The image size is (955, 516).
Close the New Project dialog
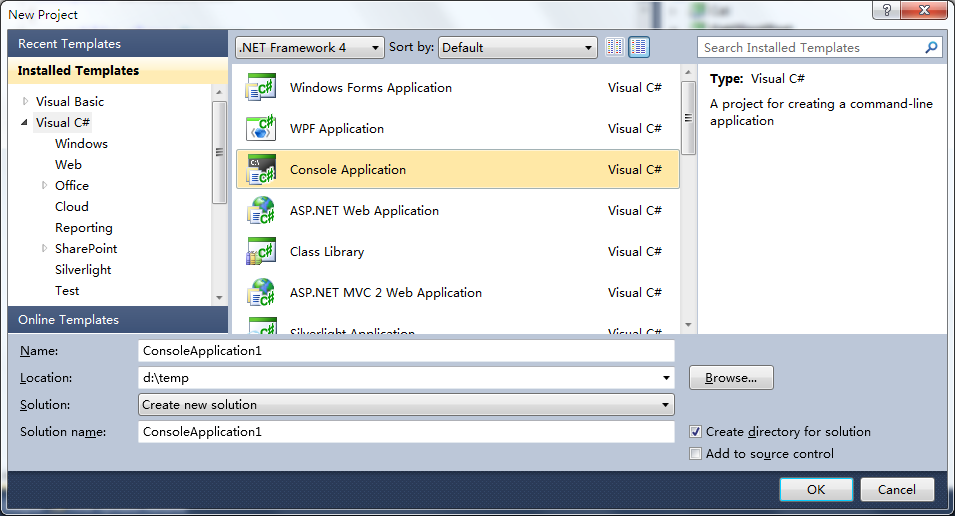pos(924,10)
